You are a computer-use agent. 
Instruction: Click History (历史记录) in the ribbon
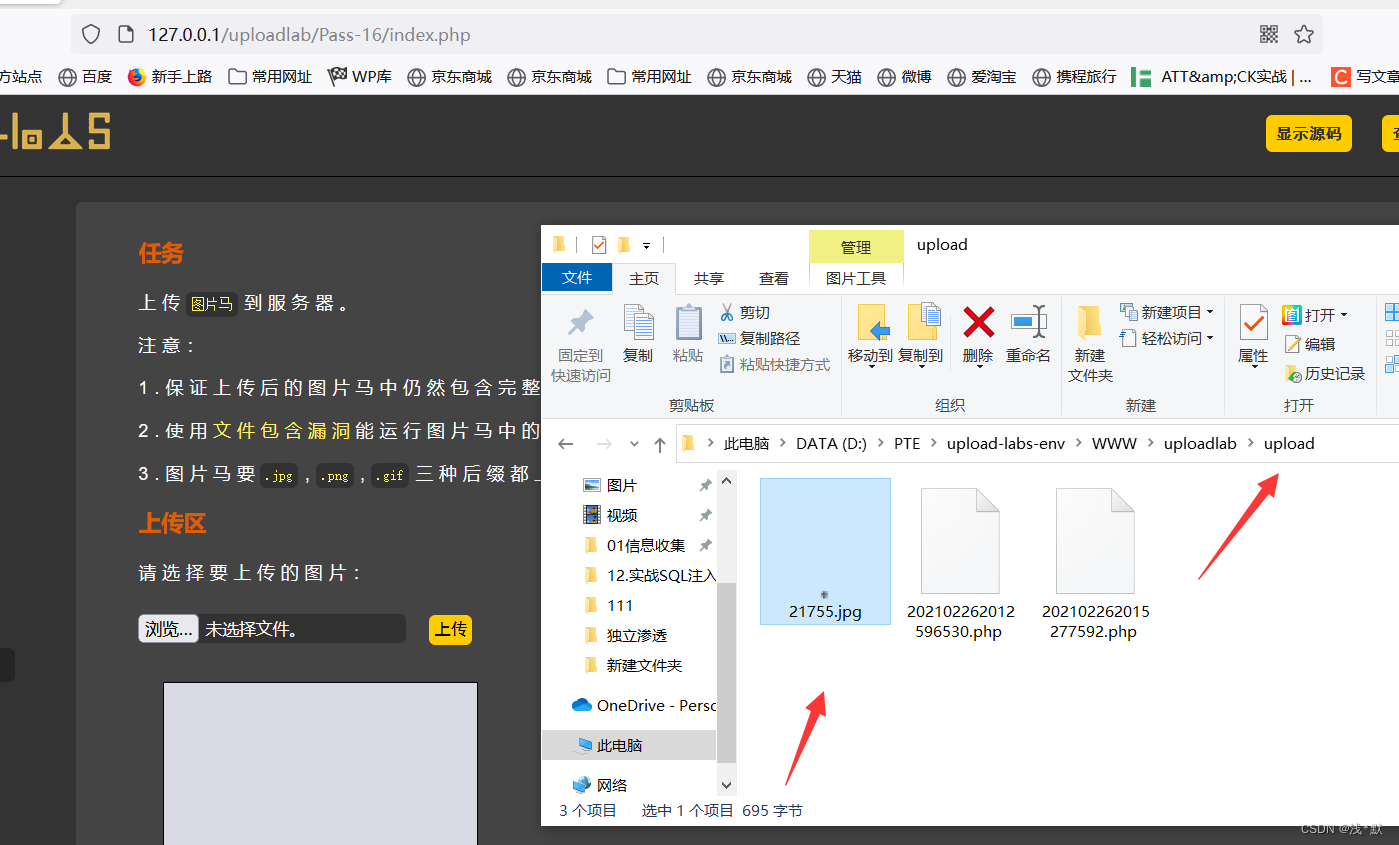pyautogui.click(x=1324, y=373)
